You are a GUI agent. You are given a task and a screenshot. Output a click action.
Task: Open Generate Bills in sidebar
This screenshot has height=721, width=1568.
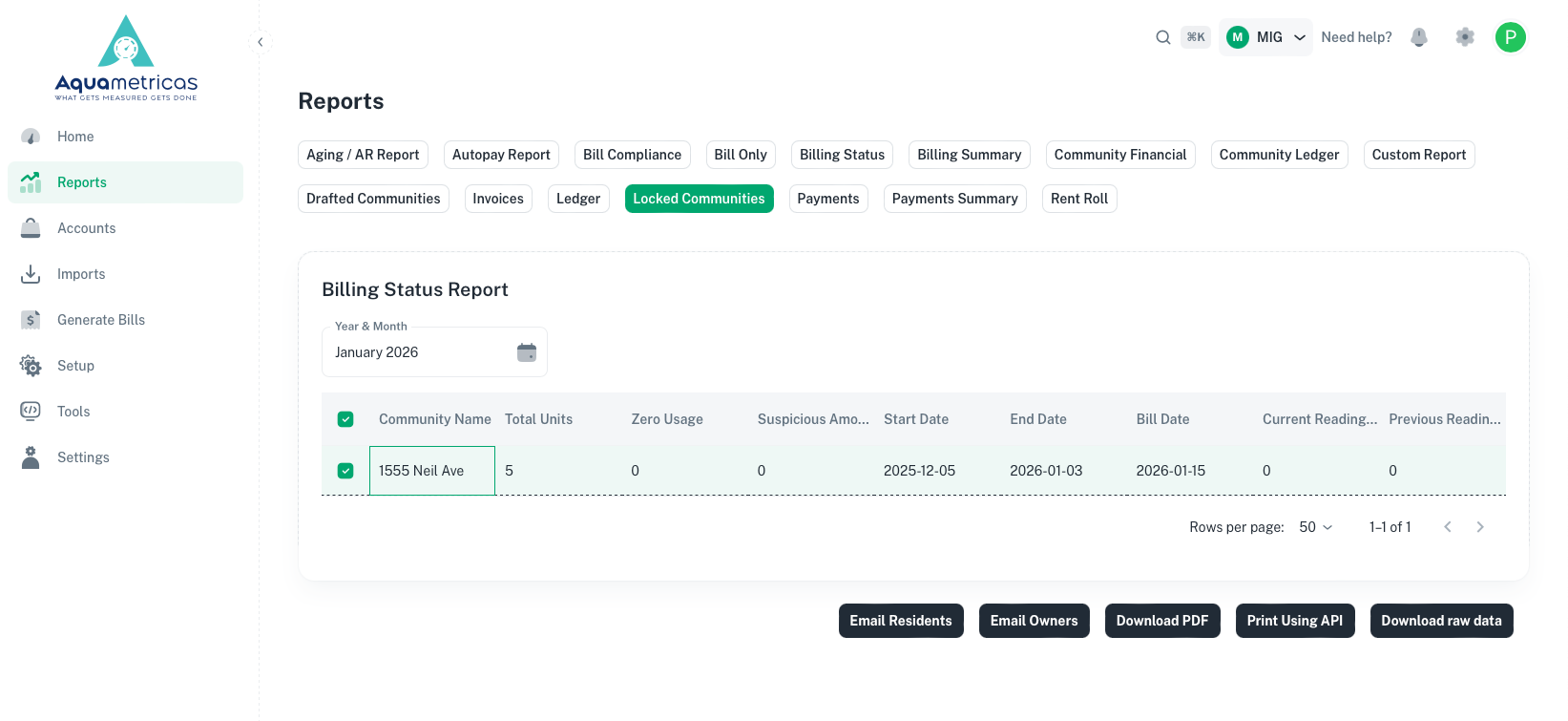coord(125,320)
